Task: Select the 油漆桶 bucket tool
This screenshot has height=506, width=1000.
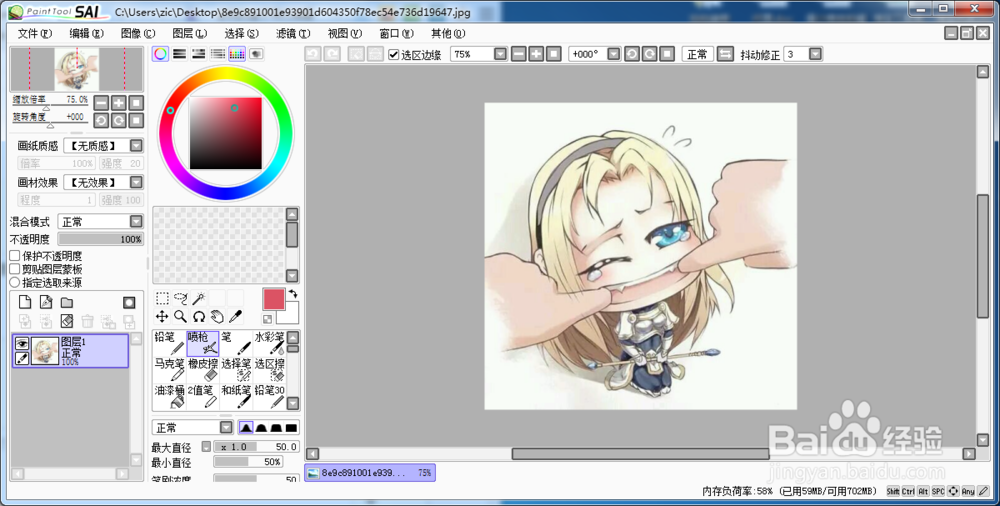Action: tap(170, 396)
